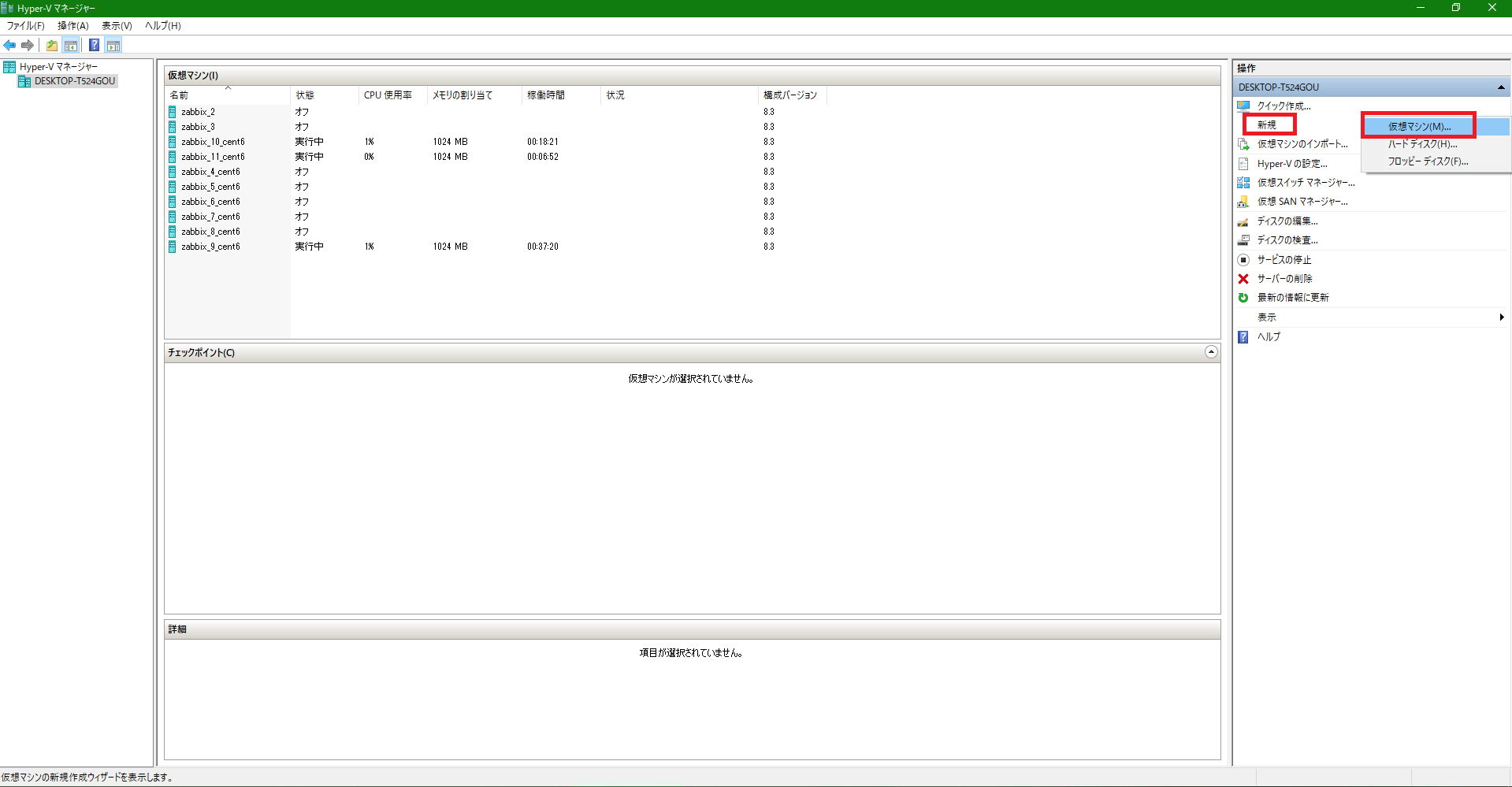The image size is (1512, 787).
Task: Choose ハード ディスク(H)... in the submenu
Action: (1436, 144)
